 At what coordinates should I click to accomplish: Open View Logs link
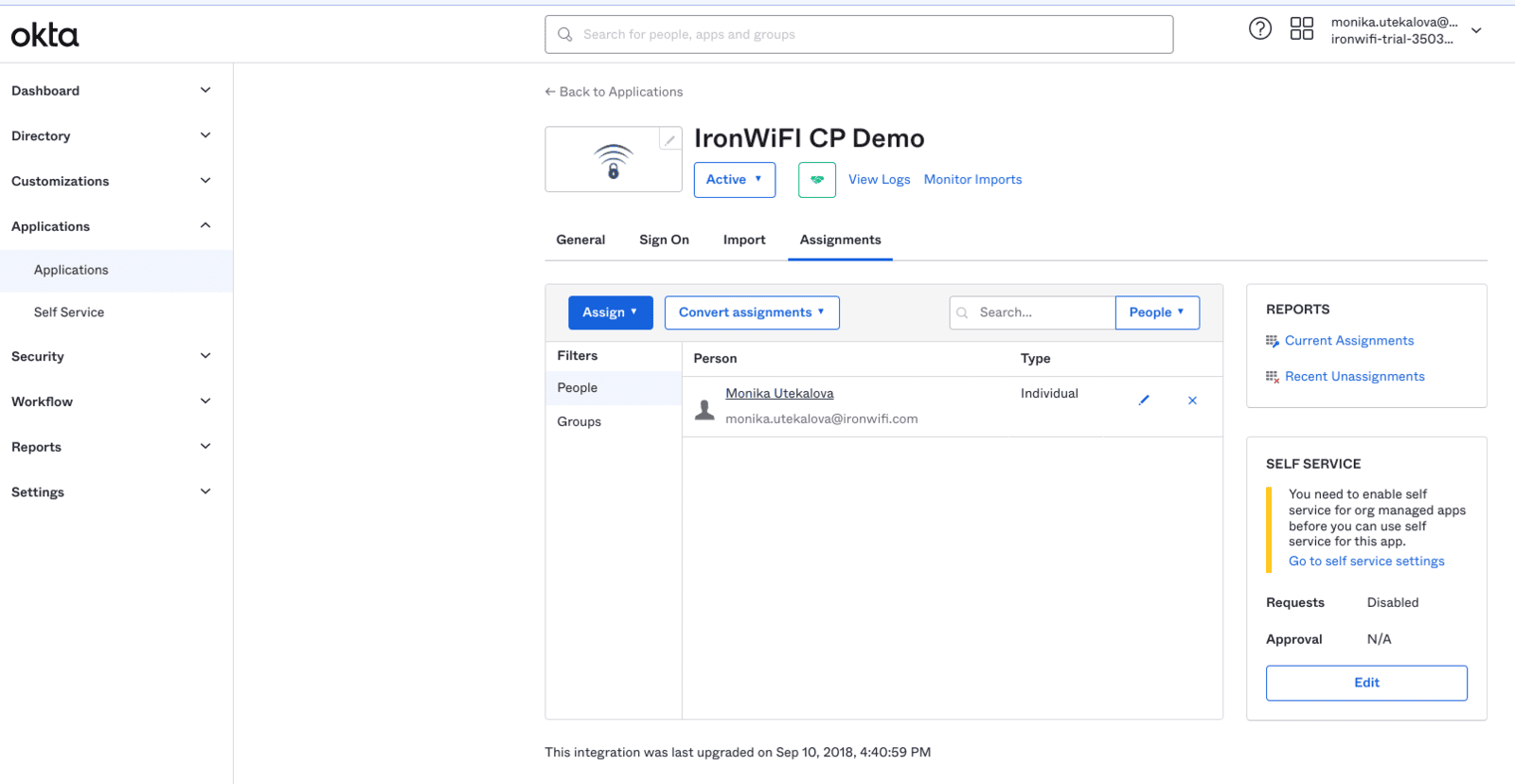[x=879, y=180]
